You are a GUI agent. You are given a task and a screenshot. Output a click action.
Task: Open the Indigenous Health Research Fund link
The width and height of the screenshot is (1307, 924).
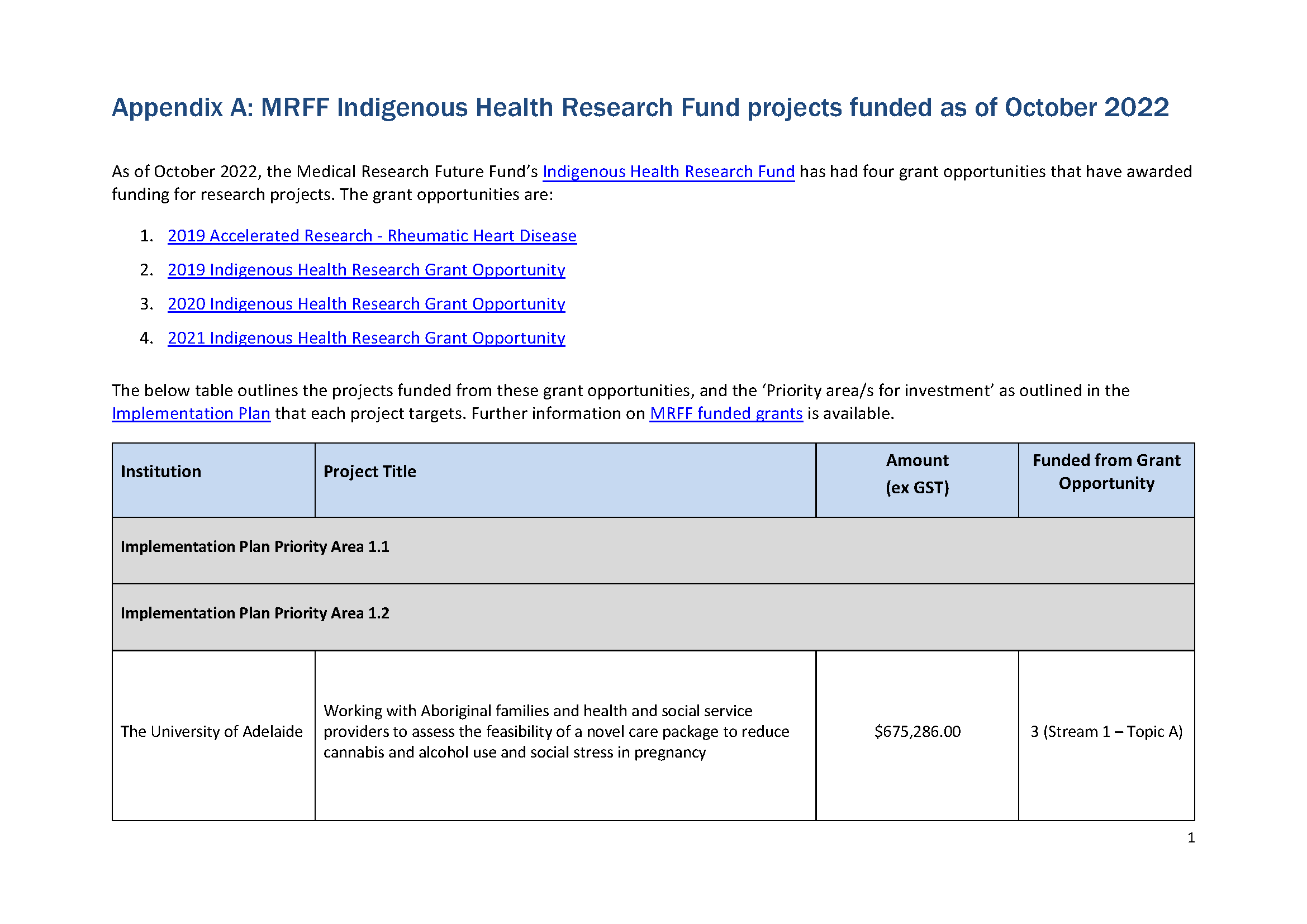668,172
